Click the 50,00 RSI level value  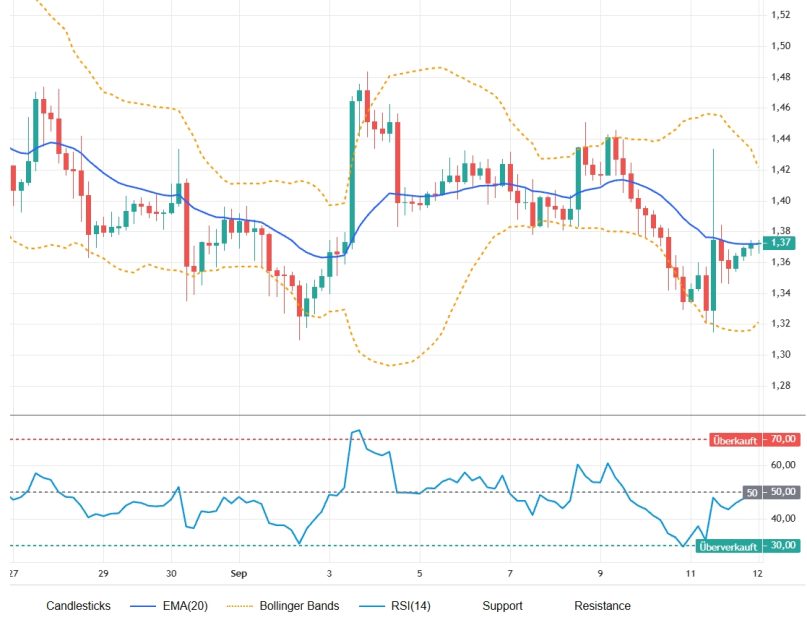click(x=782, y=492)
